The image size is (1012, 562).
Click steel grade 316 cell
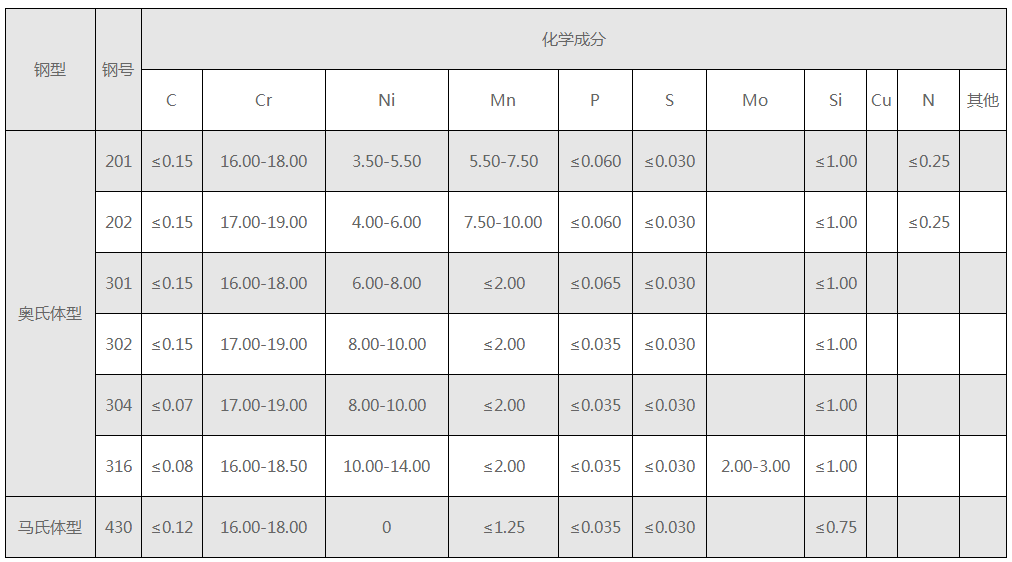pyautogui.click(x=118, y=466)
